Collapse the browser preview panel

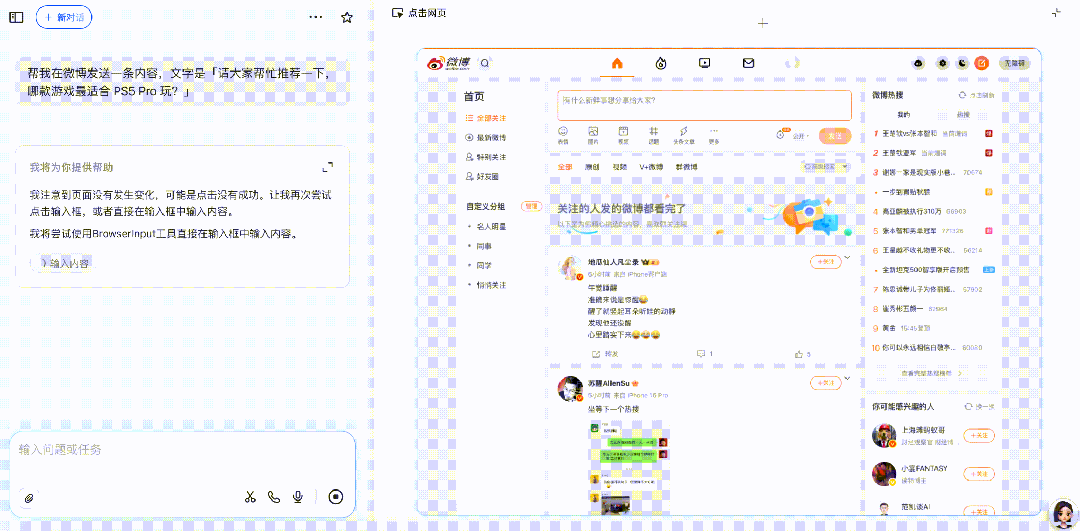(1057, 12)
